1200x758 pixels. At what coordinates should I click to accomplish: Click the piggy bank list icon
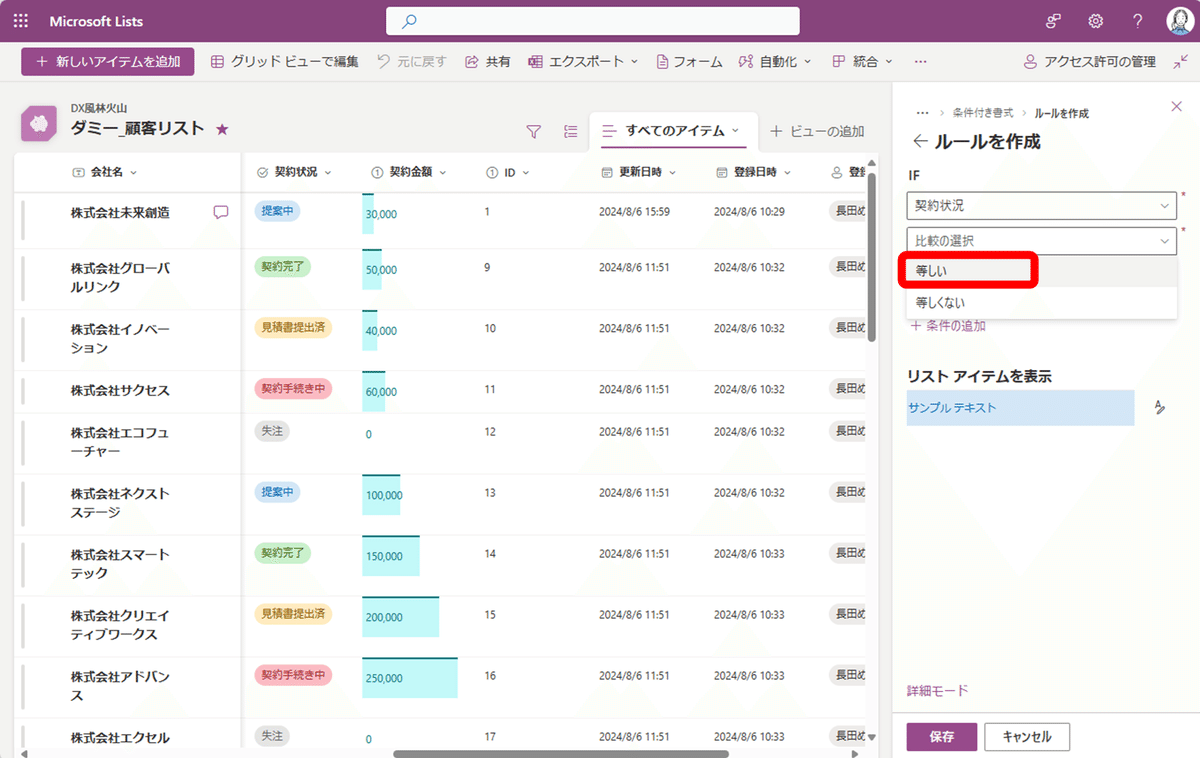(41, 123)
